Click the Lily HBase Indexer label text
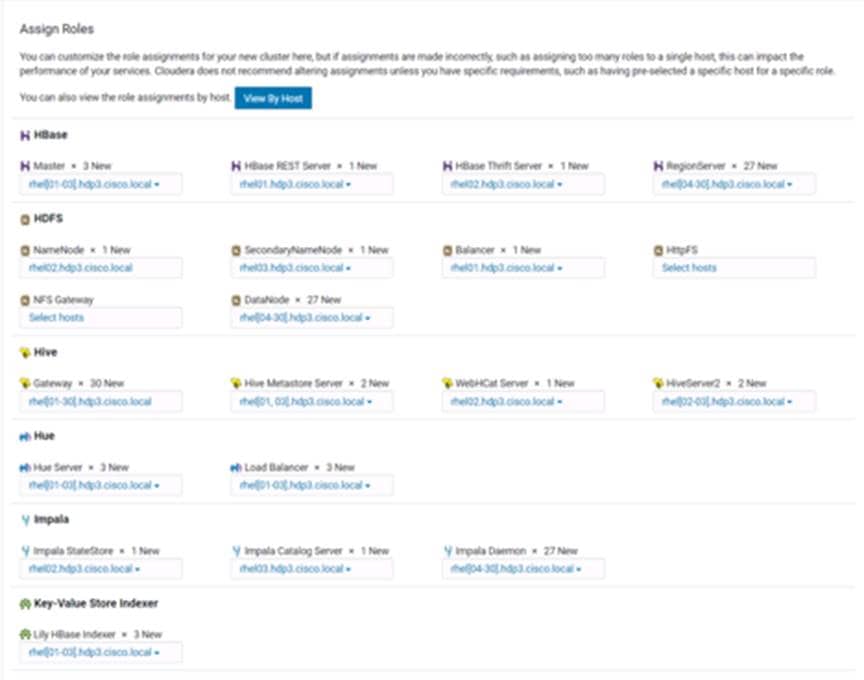The width and height of the screenshot is (864, 680). (x=74, y=634)
